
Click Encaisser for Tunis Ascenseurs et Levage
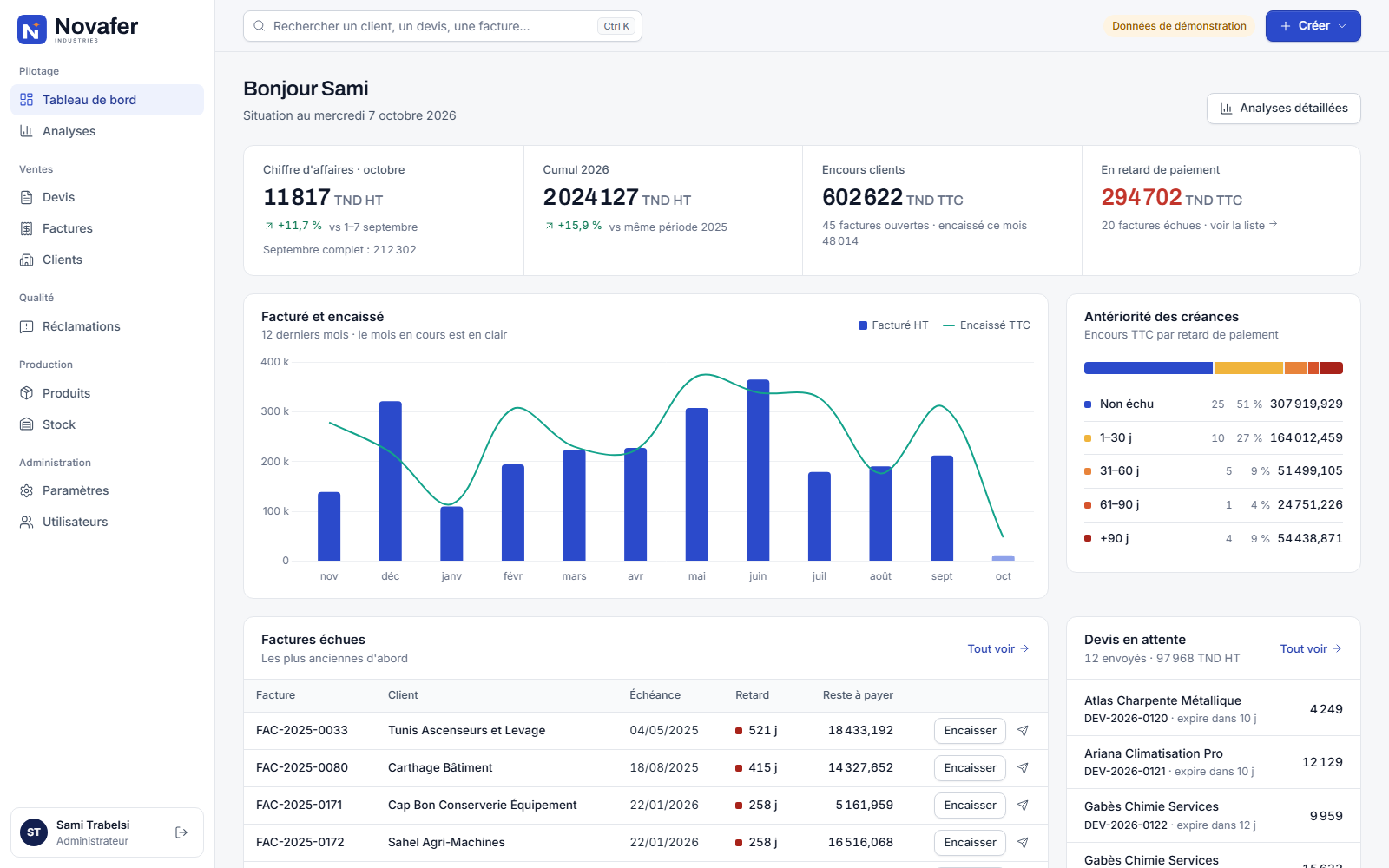point(970,731)
